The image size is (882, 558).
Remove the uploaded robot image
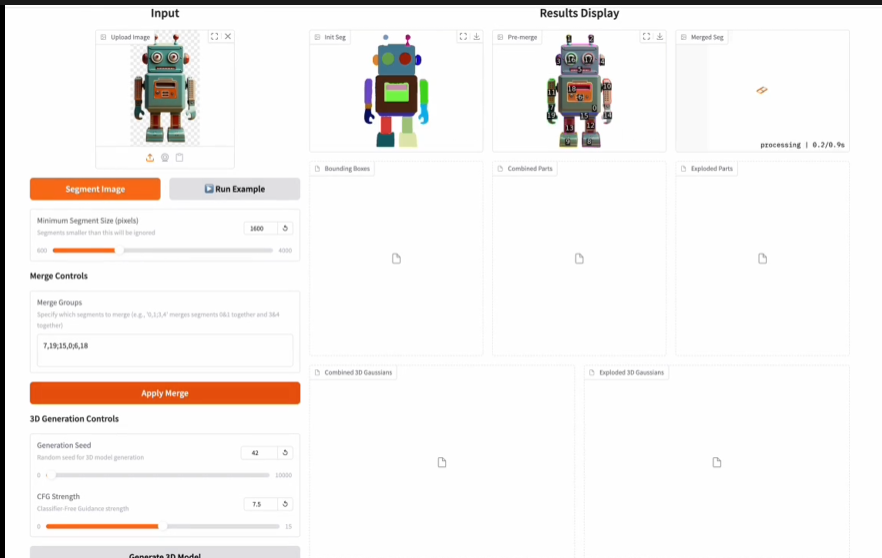tap(228, 36)
